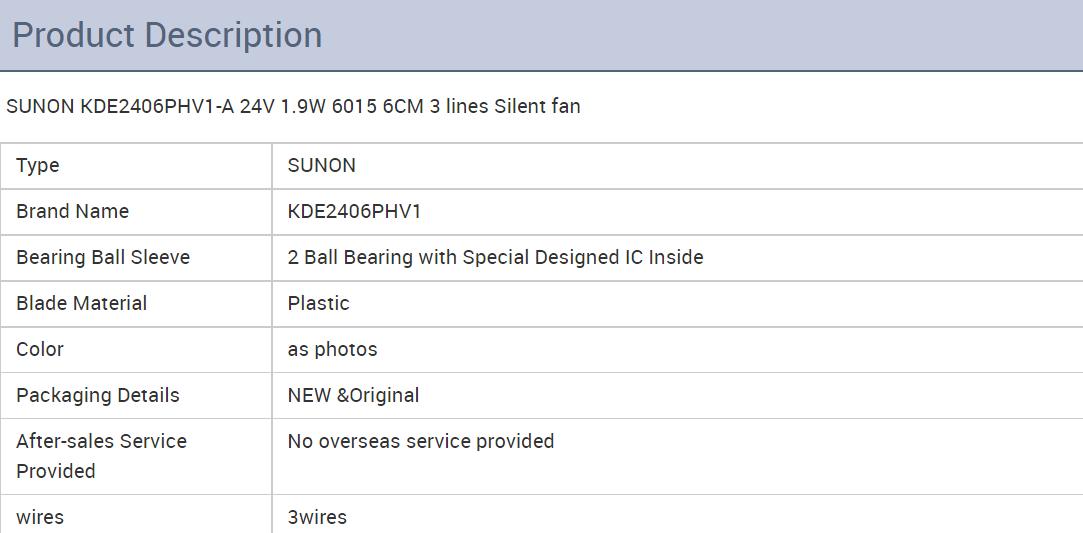Click the Brand Name label
The width and height of the screenshot is (1083, 533).
click(73, 211)
